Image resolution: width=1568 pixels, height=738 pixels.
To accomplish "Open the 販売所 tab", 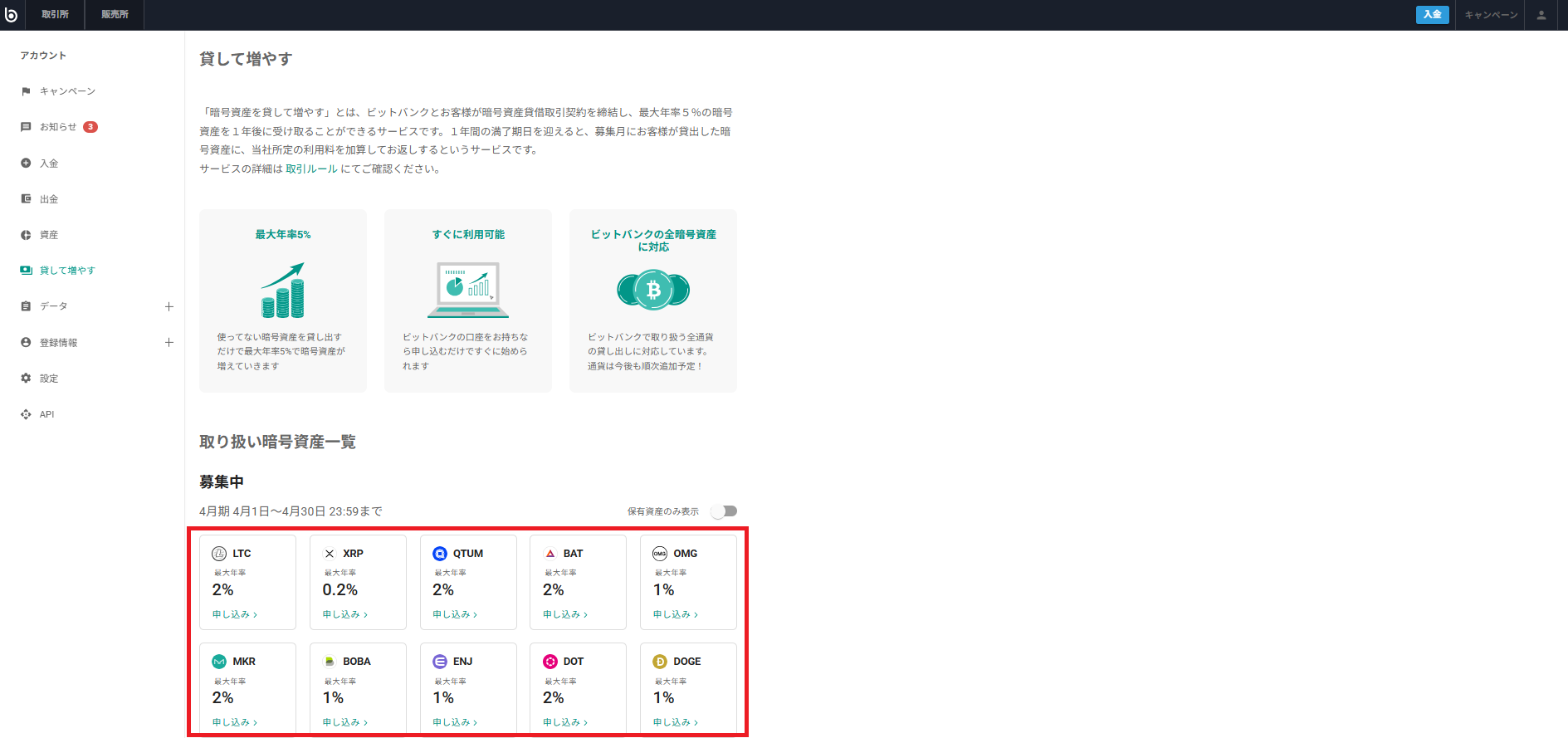I will pos(115,15).
